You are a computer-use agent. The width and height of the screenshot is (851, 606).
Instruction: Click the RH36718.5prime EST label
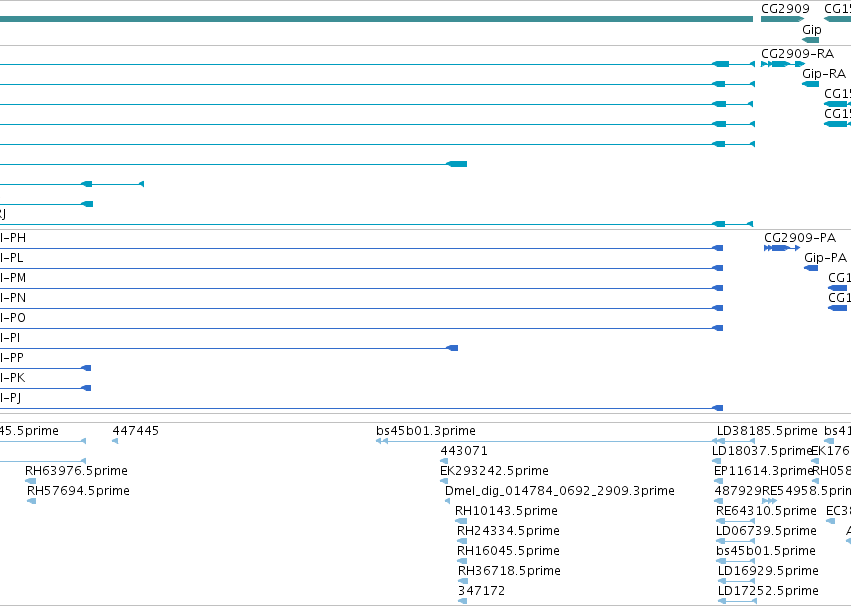coord(509,571)
